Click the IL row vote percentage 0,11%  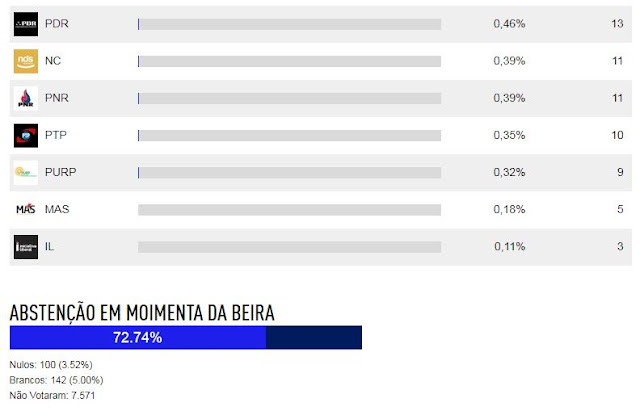tap(509, 246)
